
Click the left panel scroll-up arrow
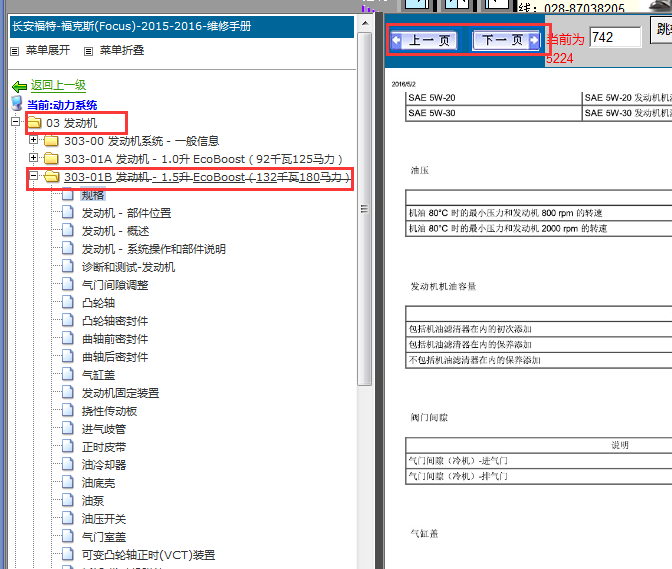point(365,24)
